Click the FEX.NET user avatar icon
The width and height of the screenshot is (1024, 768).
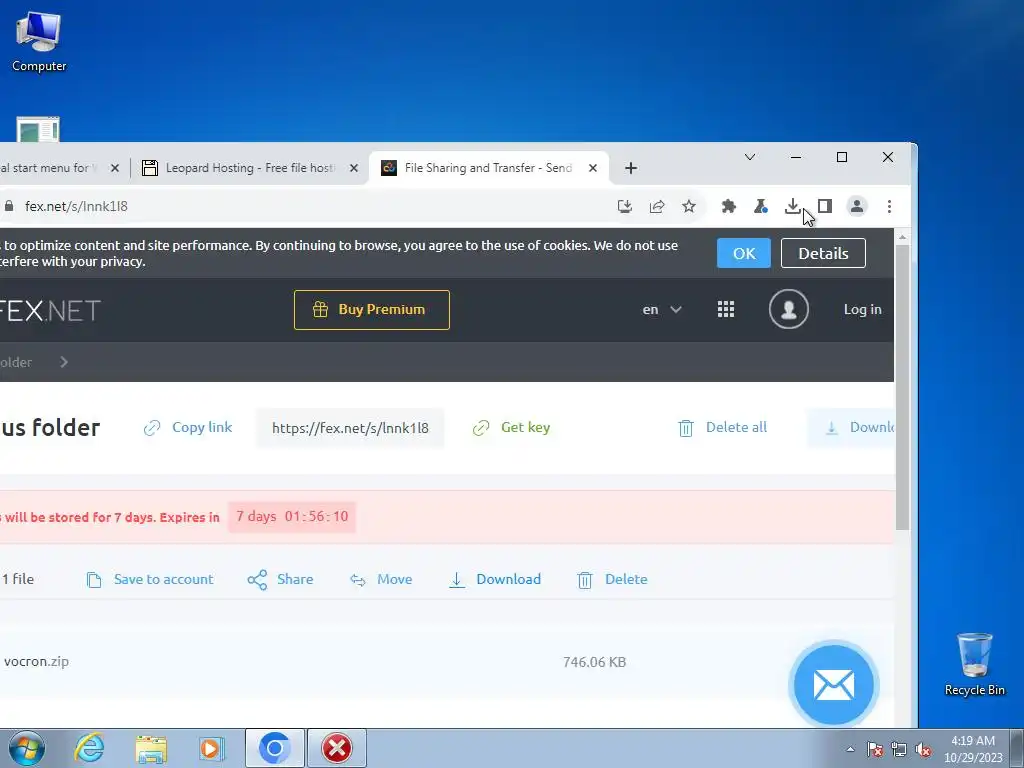[x=789, y=309]
